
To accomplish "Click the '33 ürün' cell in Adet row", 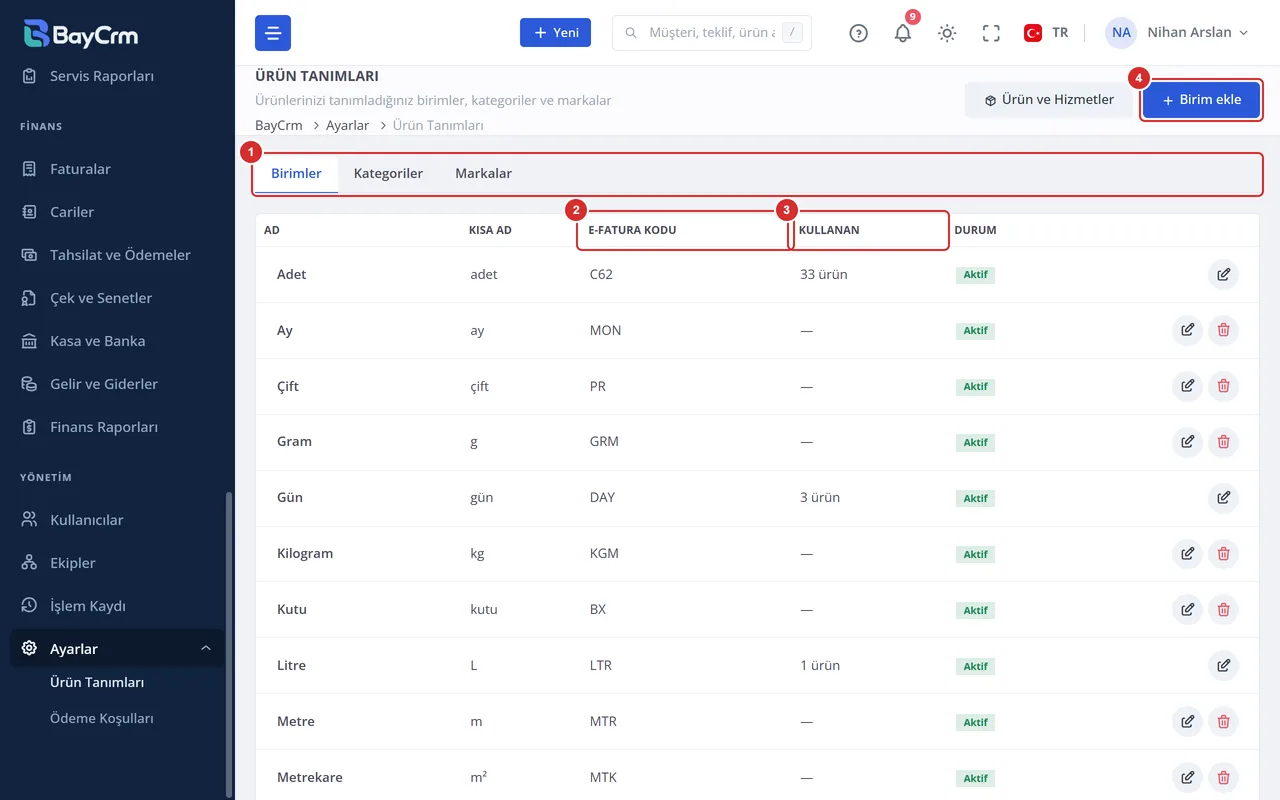I will coord(824,274).
